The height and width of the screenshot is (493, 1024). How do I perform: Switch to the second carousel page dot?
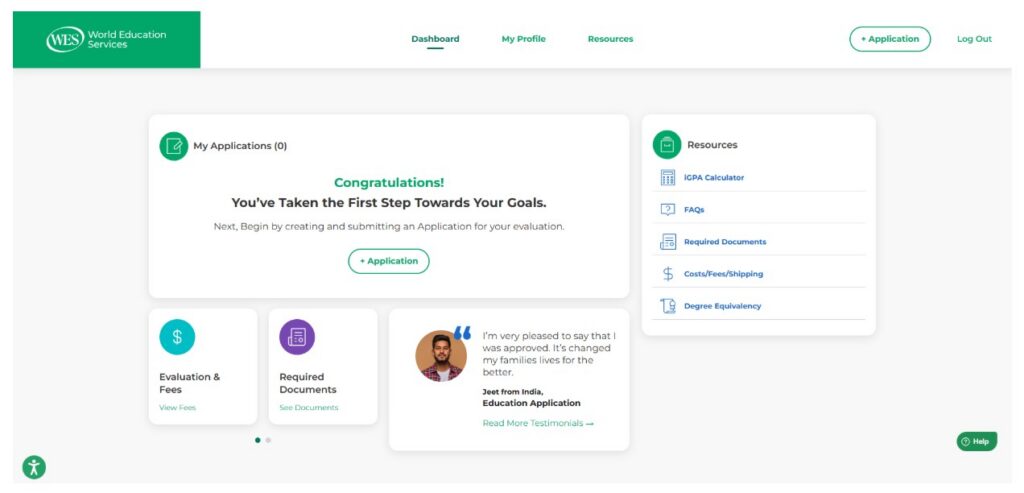268,440
